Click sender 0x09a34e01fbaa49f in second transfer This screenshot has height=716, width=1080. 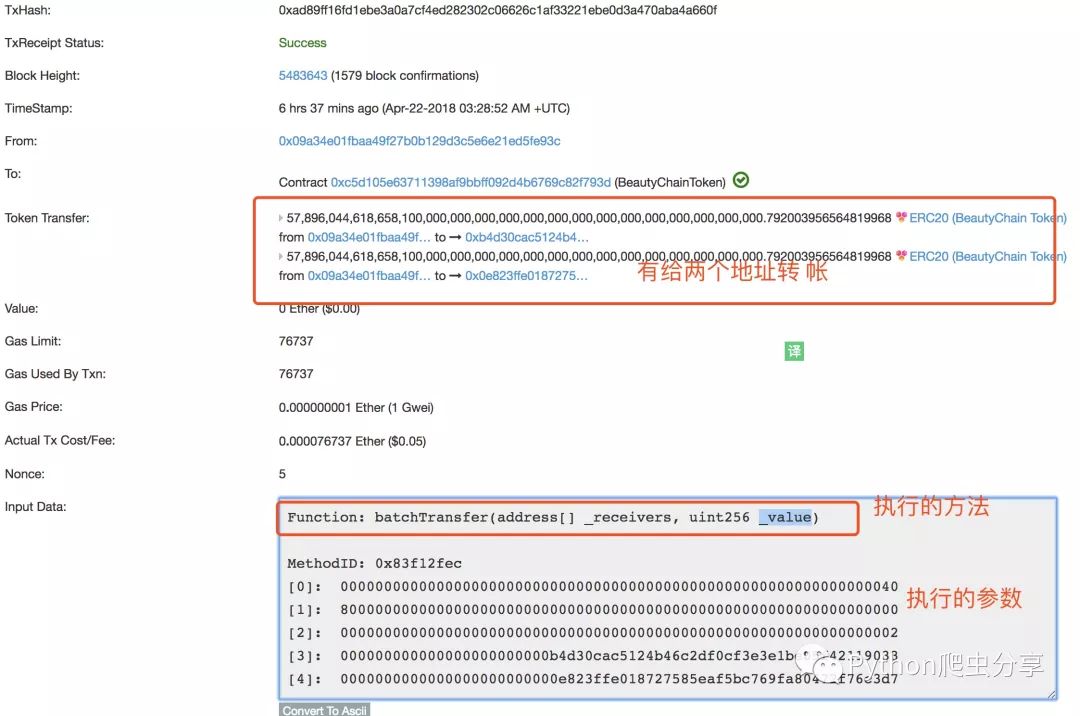tap(369, 276)
